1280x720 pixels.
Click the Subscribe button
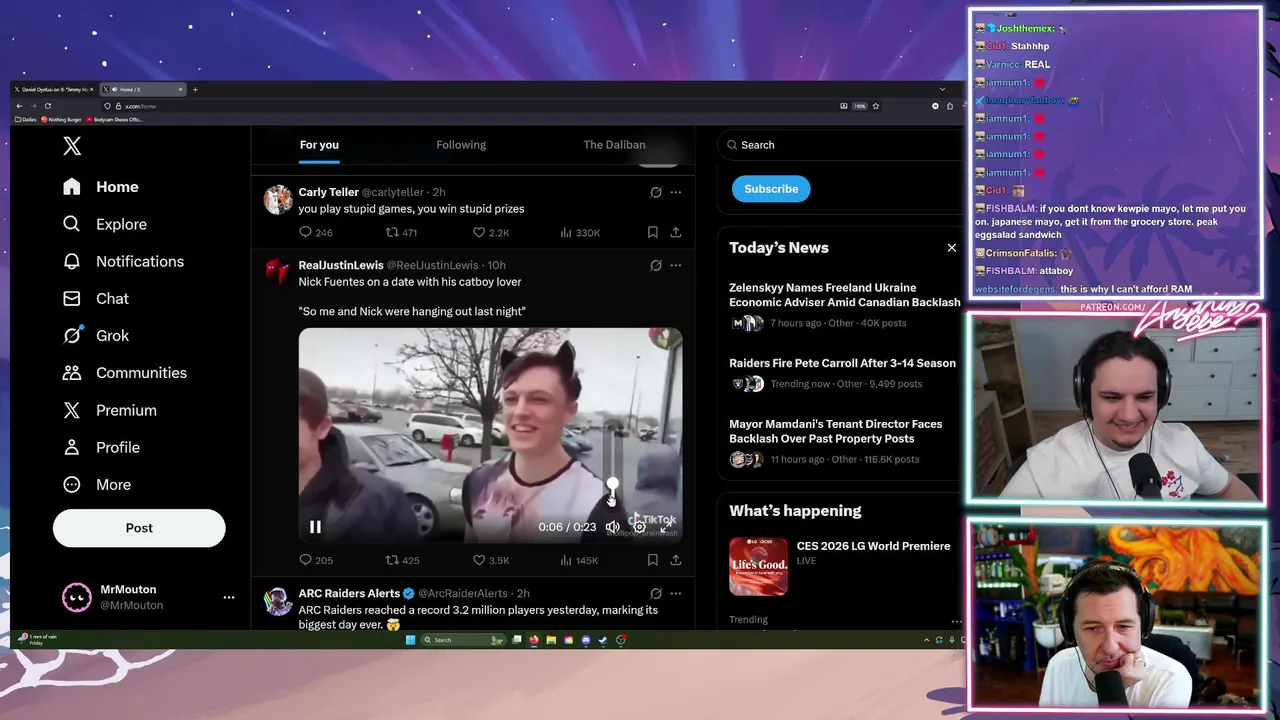(x=771, y=189)
